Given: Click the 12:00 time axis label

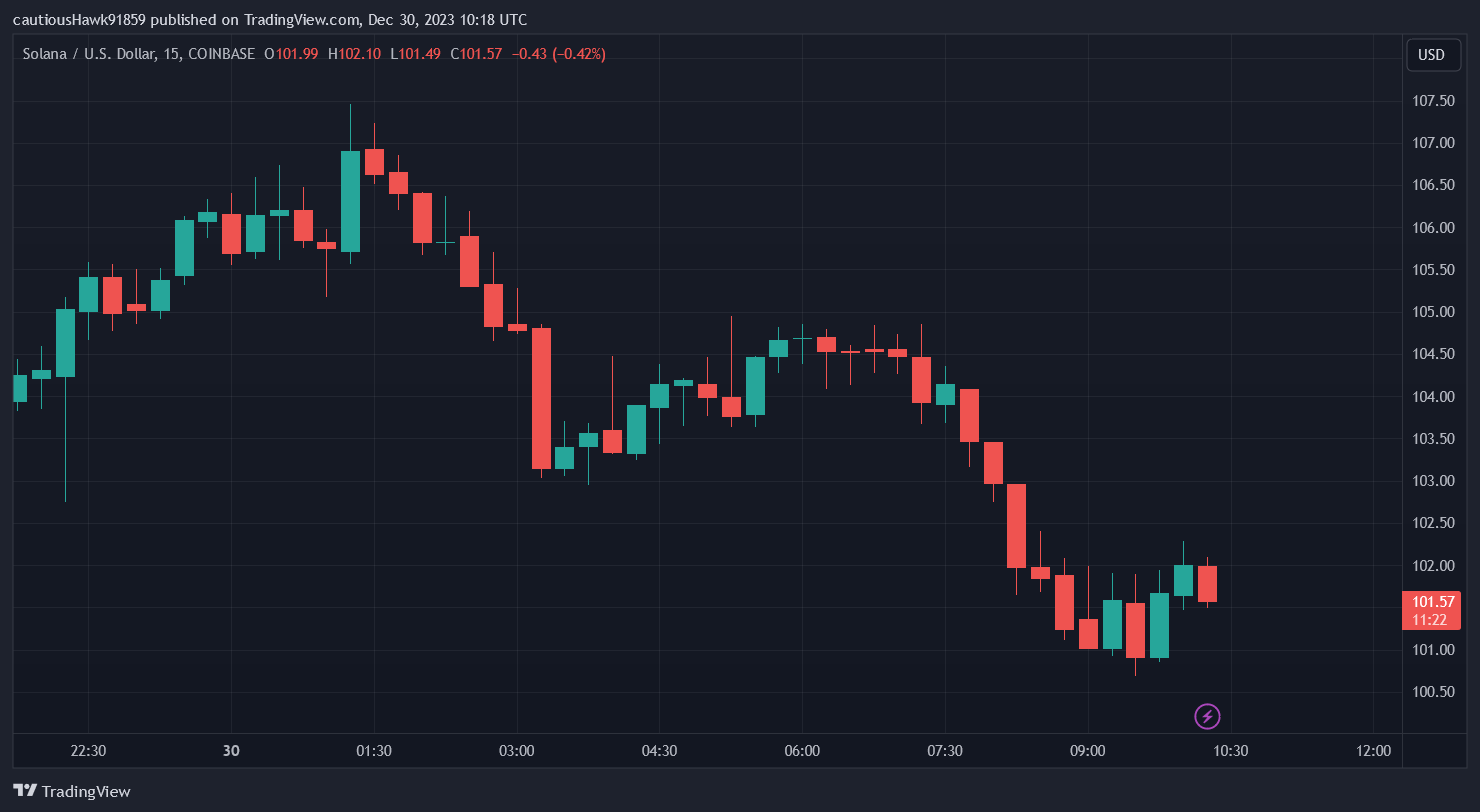Looking at the screenshot, I should tap(1373, 751).
